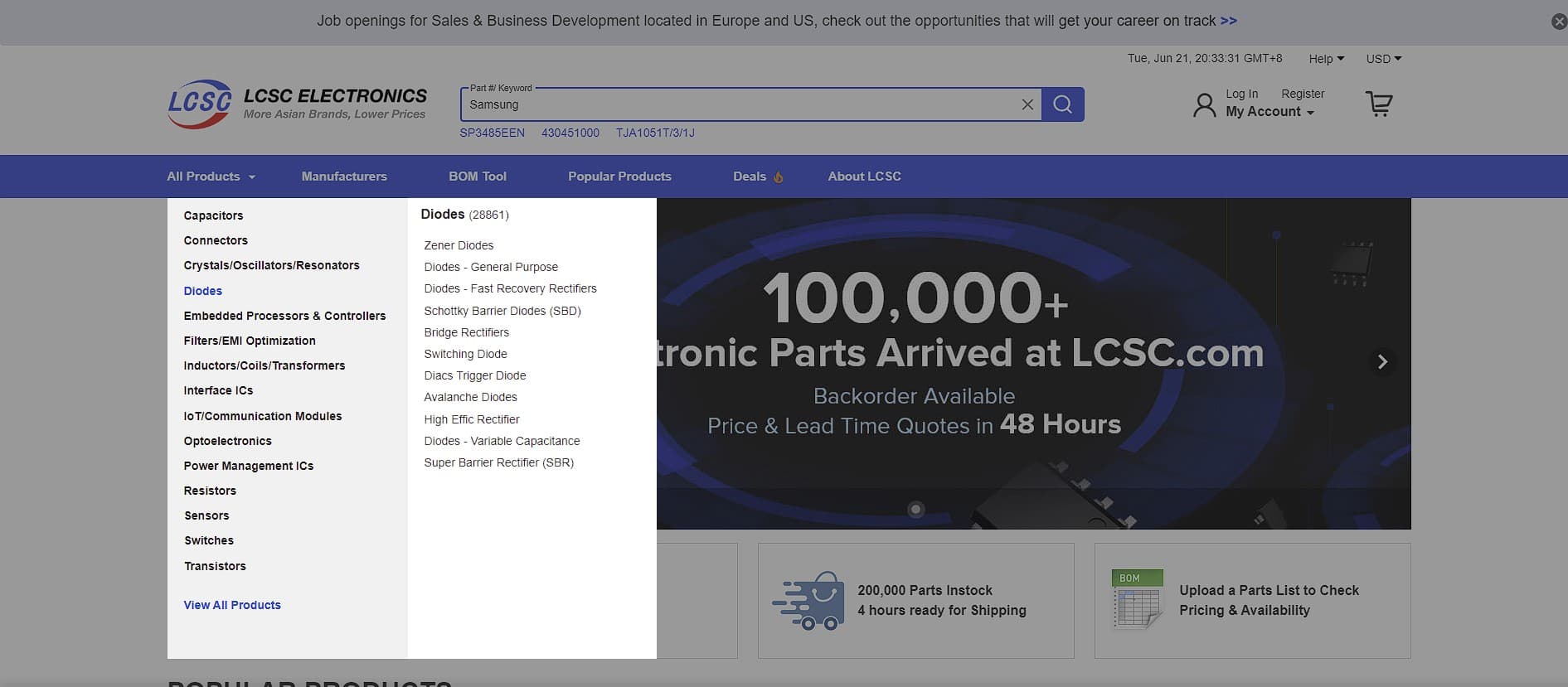This screenshot has height=687, width=1568.
Task: Open the Manufacturers menu item
Action: (x=344, y=177)
